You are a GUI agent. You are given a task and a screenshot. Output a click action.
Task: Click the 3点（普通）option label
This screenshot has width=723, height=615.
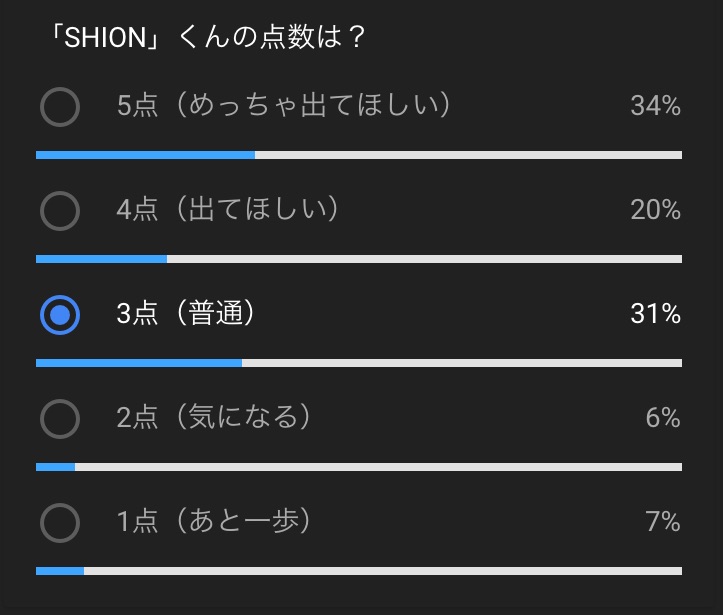185,313
